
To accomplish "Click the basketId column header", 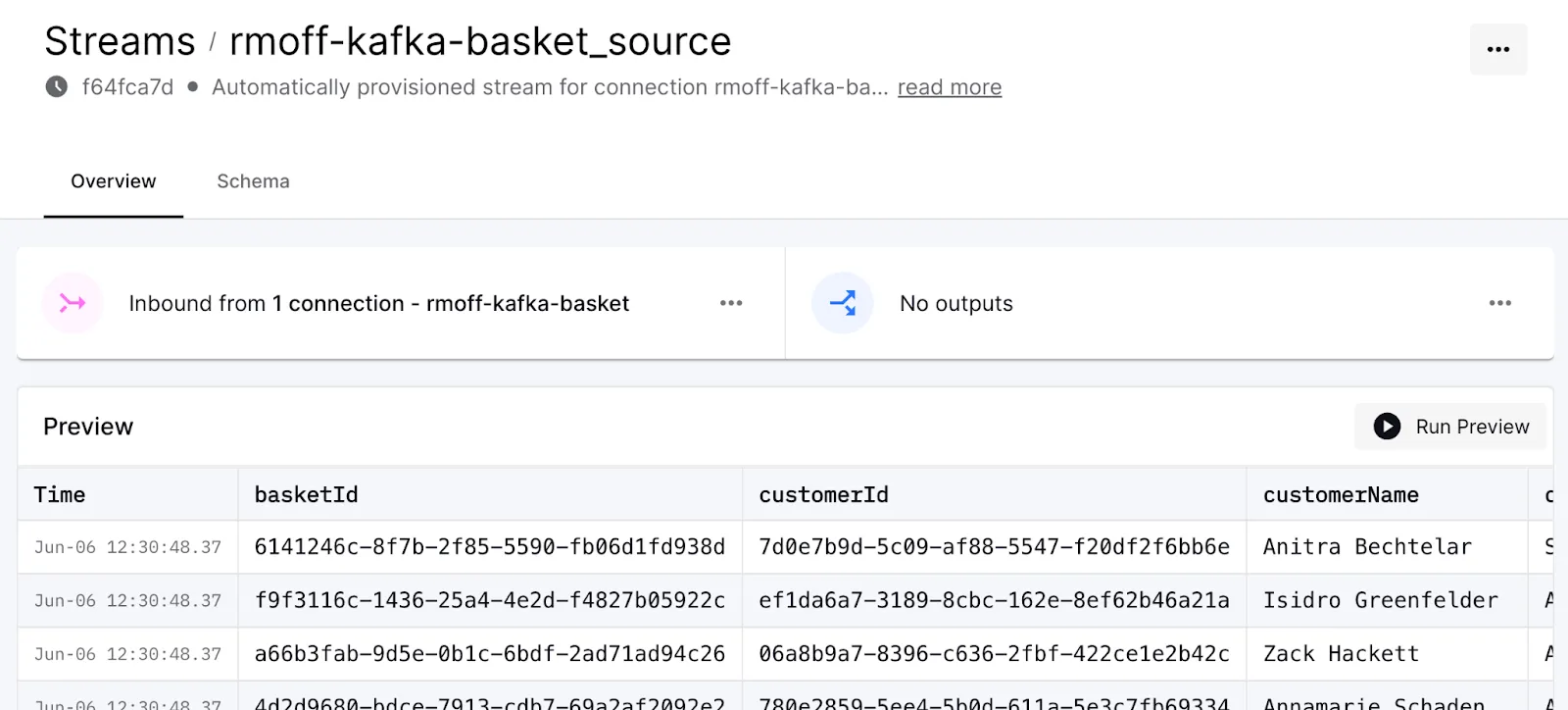I will [x=306, y=495].
